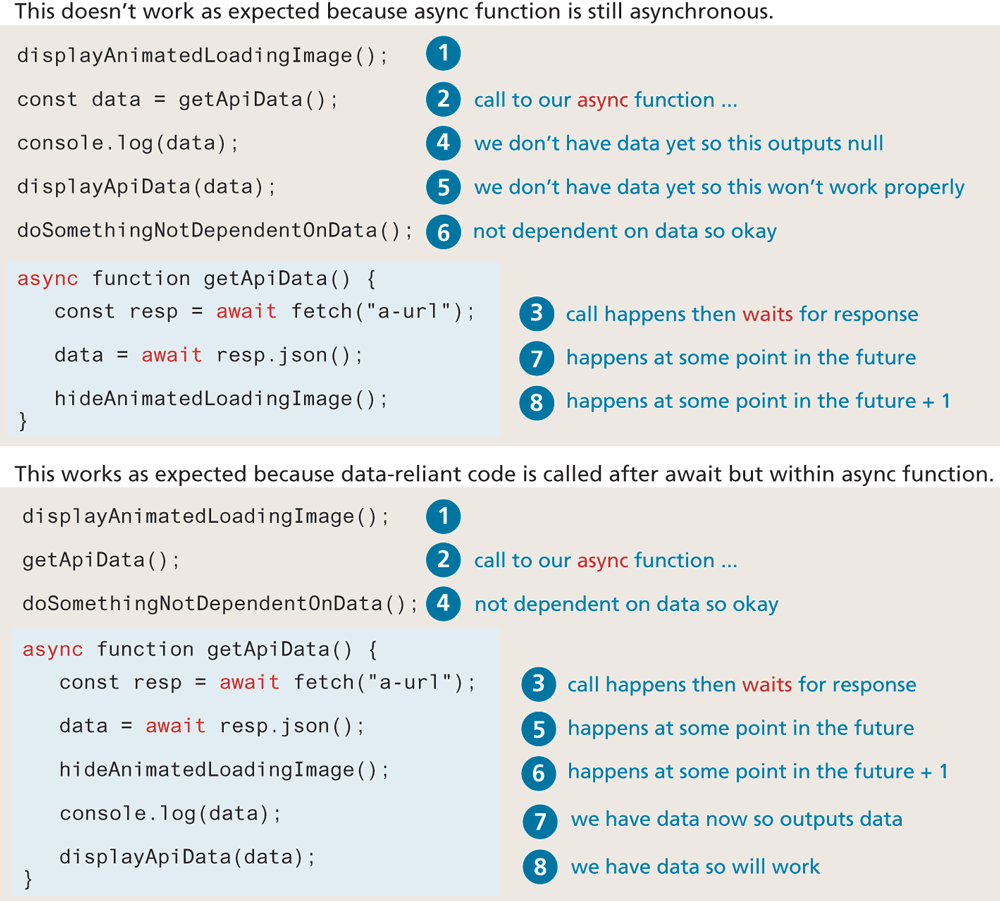
Task: Click 'console.log(data);' inside the bottom function
Action: click(x=170, y=814)
